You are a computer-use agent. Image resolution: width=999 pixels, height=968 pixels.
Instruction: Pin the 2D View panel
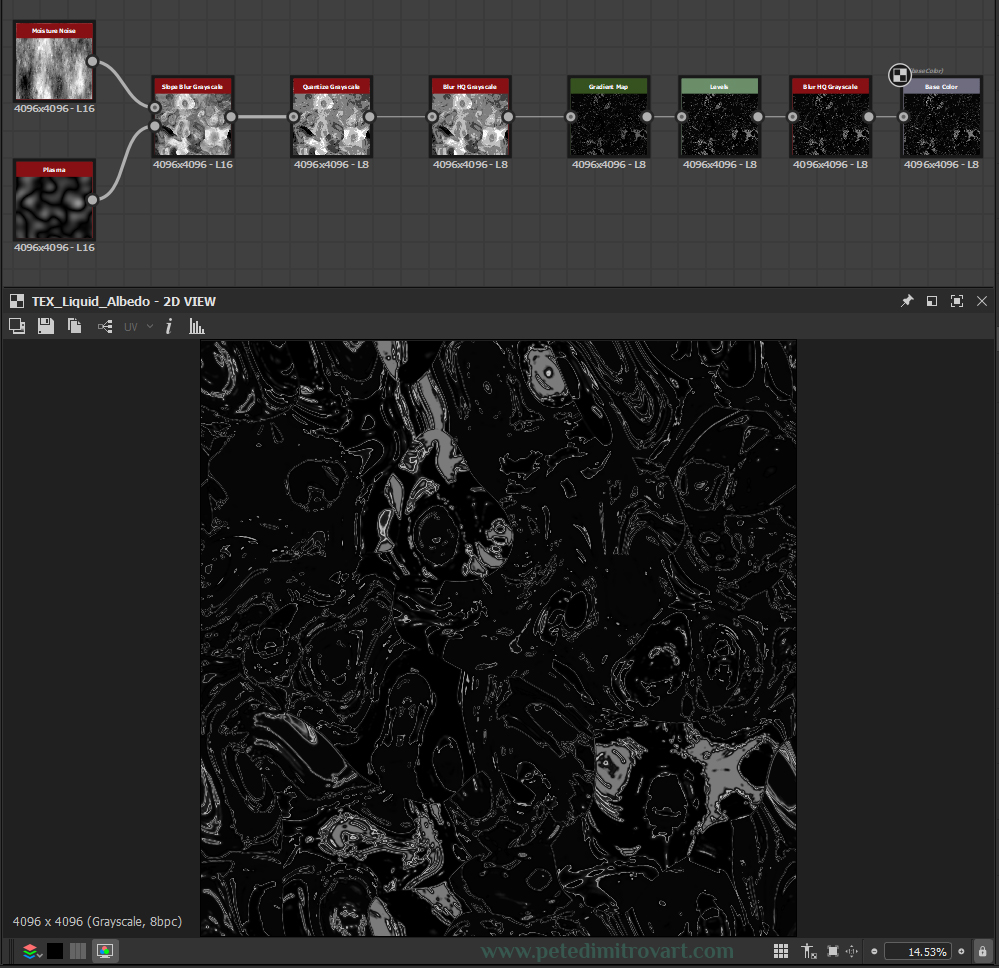click(907, 301)
